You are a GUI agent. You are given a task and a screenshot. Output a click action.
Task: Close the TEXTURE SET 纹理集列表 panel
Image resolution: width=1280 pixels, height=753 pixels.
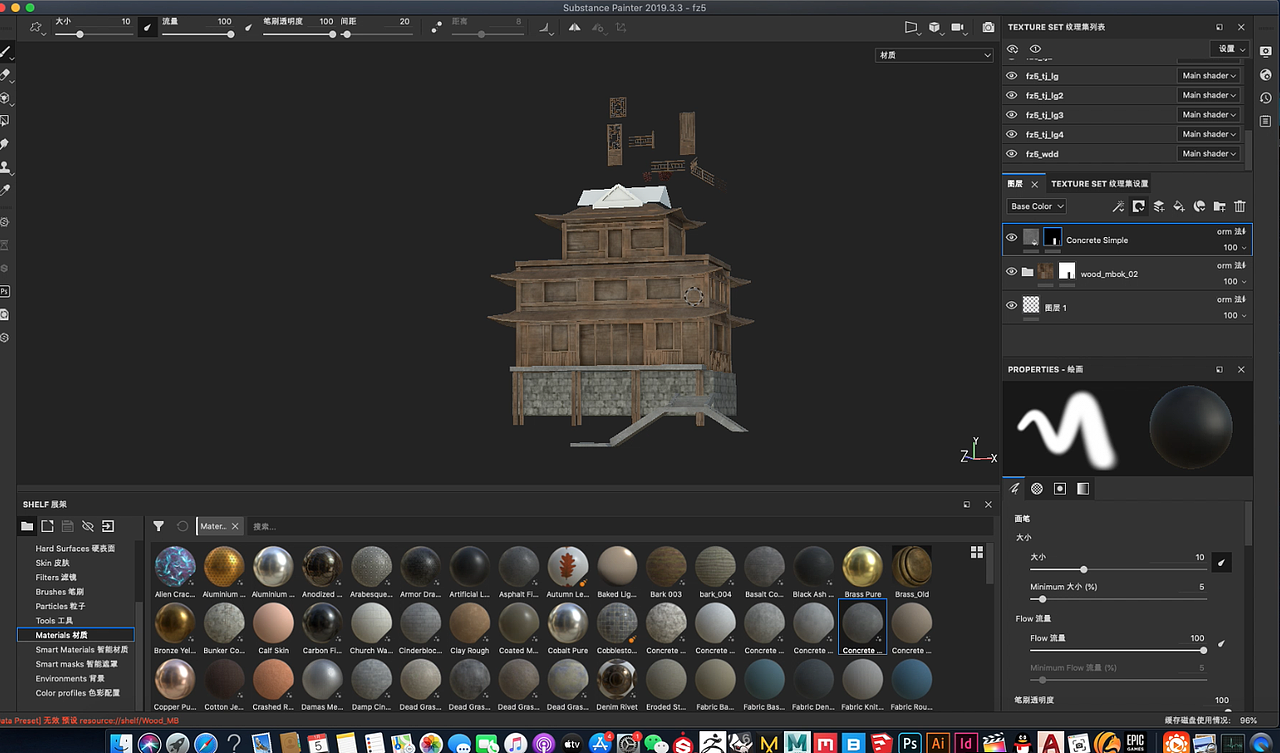[x=1241, y=27]
